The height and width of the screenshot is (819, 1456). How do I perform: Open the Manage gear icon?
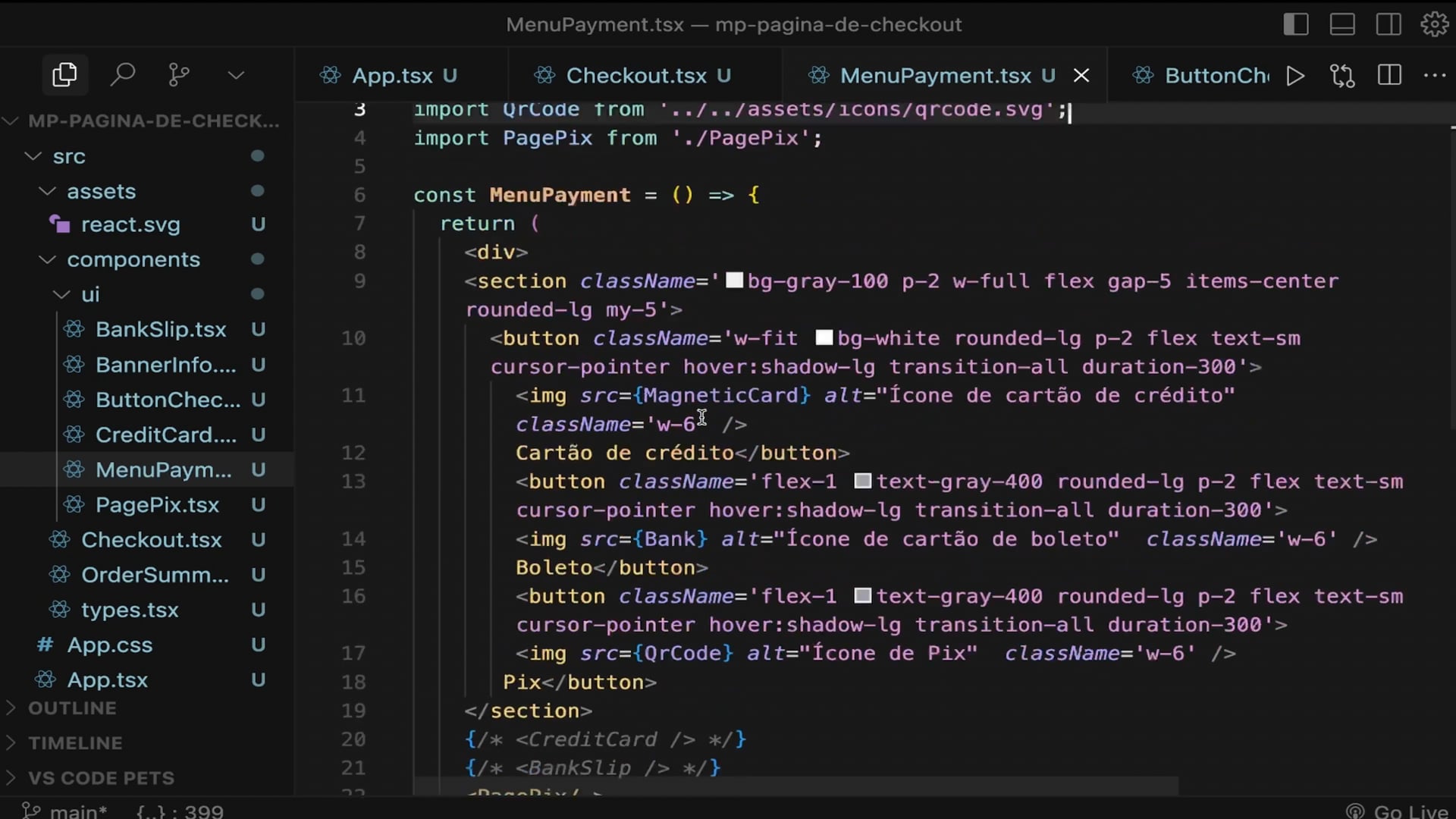[1434, 24]
